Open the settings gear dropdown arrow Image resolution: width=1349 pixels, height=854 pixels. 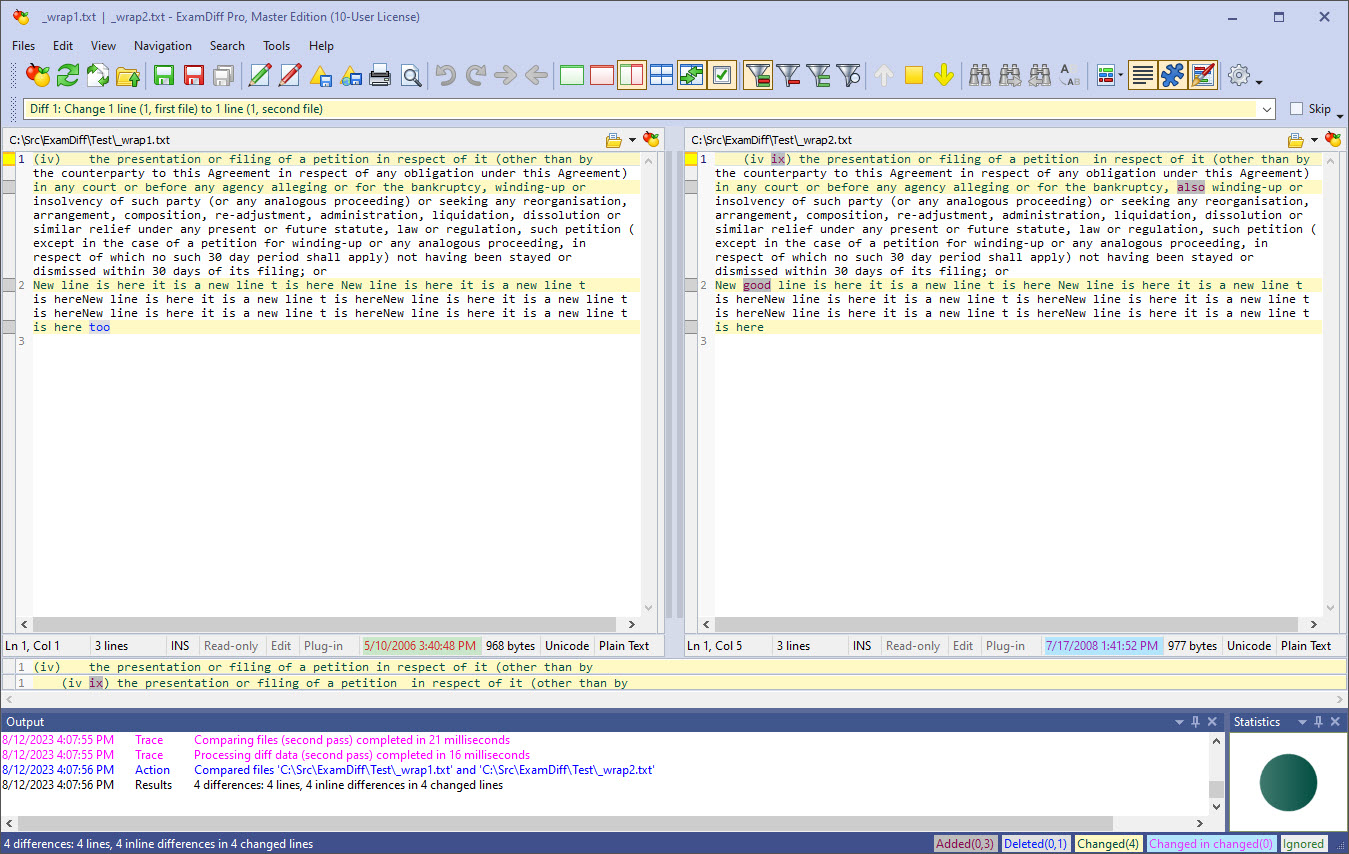click(1259, 82)
